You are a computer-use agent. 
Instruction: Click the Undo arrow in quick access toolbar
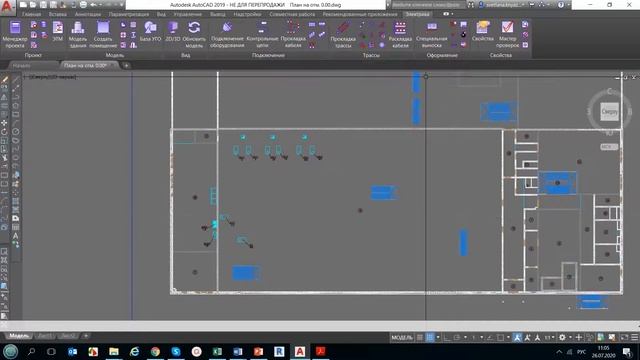[93, 5]
